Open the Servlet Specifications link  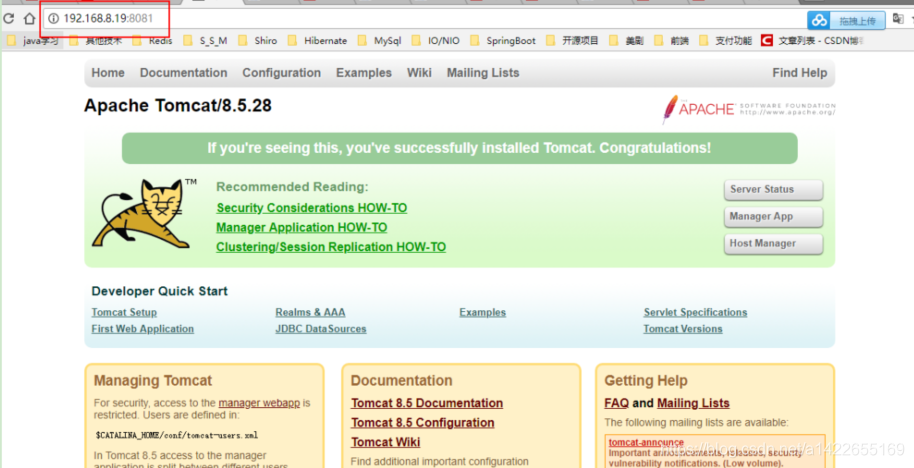(695, 312)
